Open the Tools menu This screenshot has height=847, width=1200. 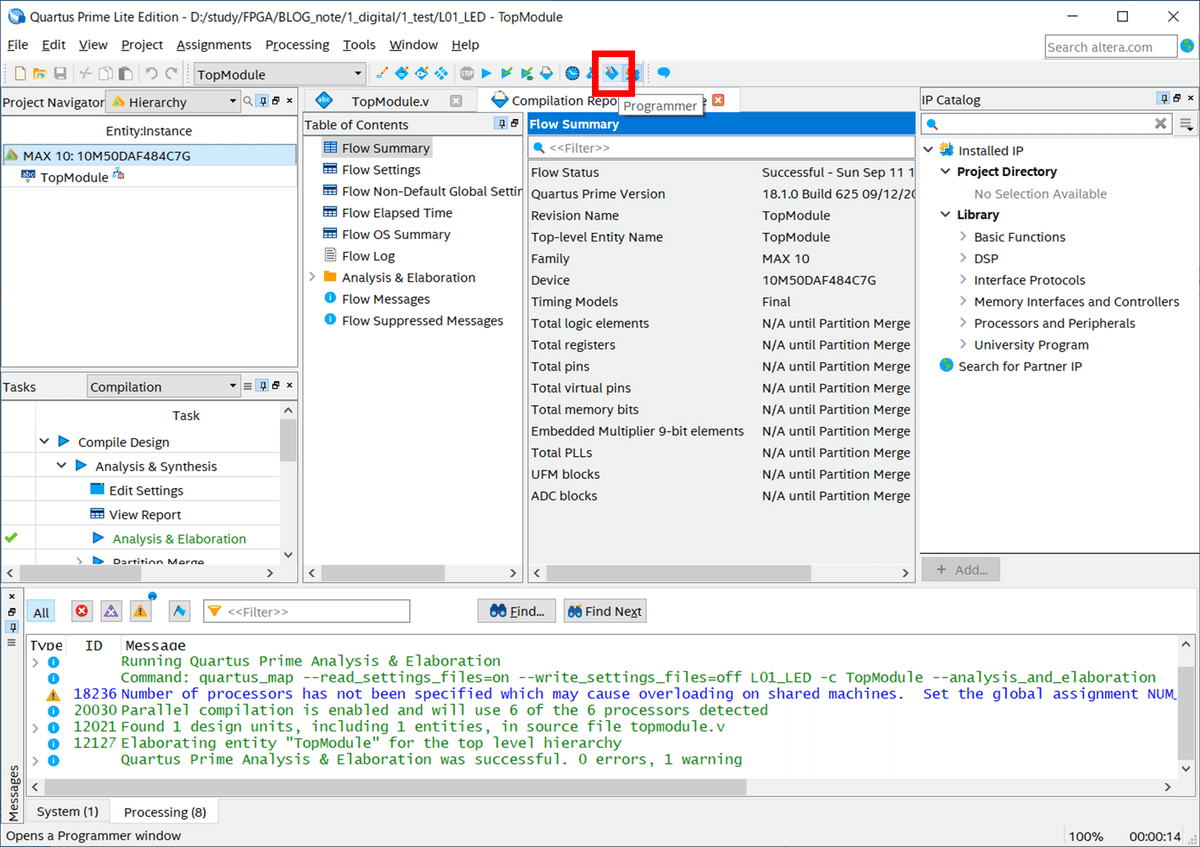point(359,45)
